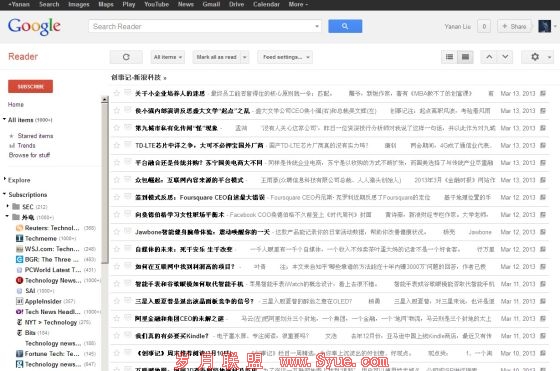The width and height of the screenshot is (560, 371).
Task: Star the first article dated Mar 13, 2013
Action: coord(116,93)
